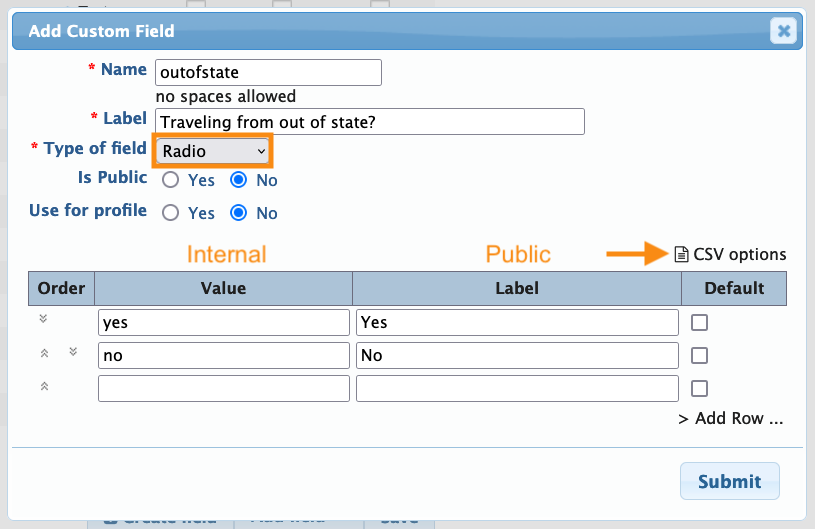
Task: Focus the Name input field
Action: pos(268,72)
